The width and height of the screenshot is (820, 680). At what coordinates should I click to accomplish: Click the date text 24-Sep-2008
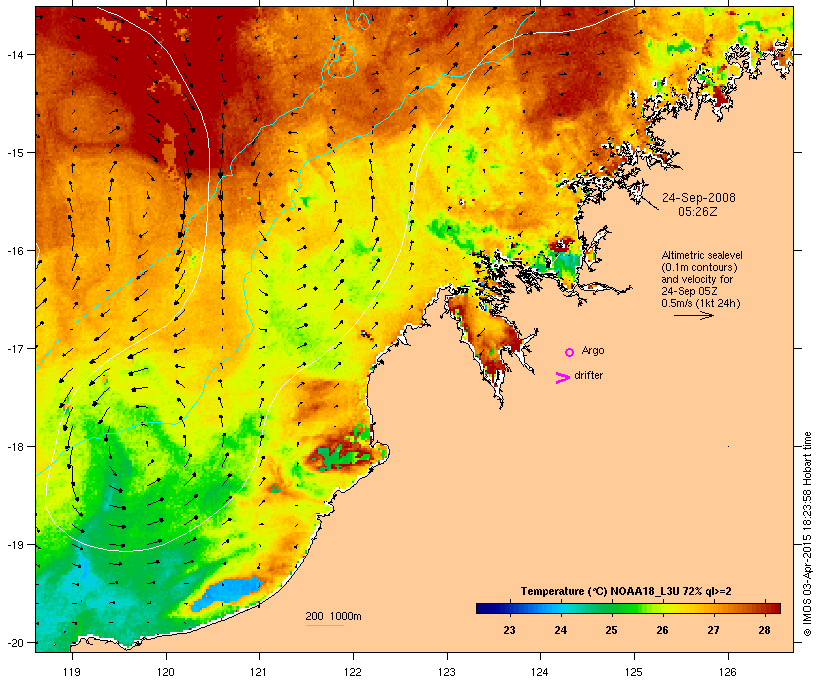[x=699, y=198]
